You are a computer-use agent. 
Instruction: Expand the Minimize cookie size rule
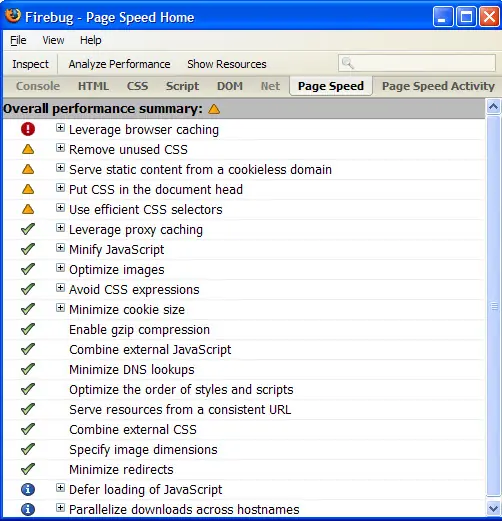click(x=60, y=308)
